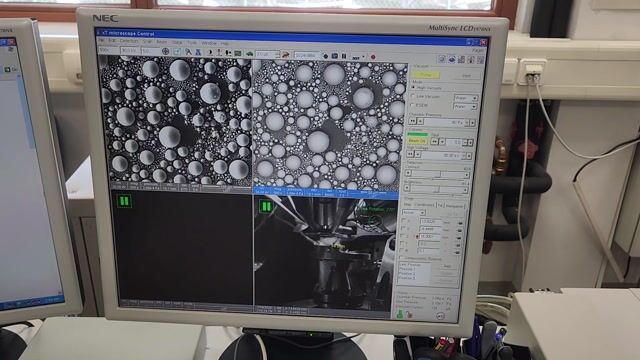Adjust the Contrast slider
Viewport: 640px width, 360px height.
click(x=437, y=174)
